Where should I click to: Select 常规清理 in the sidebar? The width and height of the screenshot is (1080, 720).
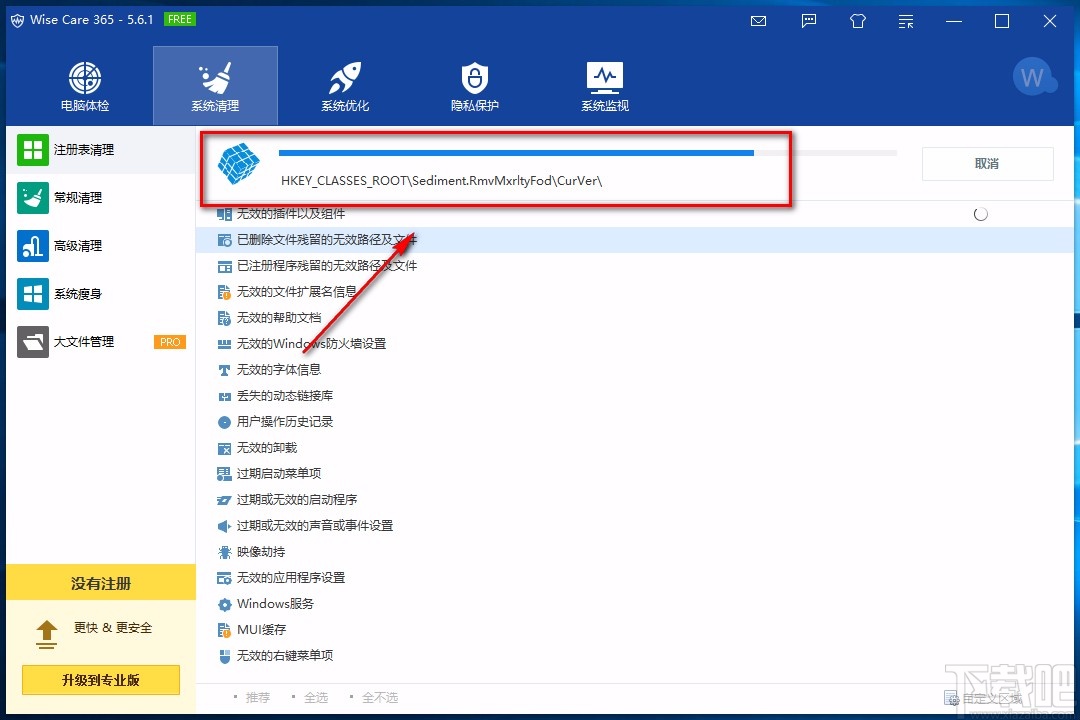(x=101, y=198)
